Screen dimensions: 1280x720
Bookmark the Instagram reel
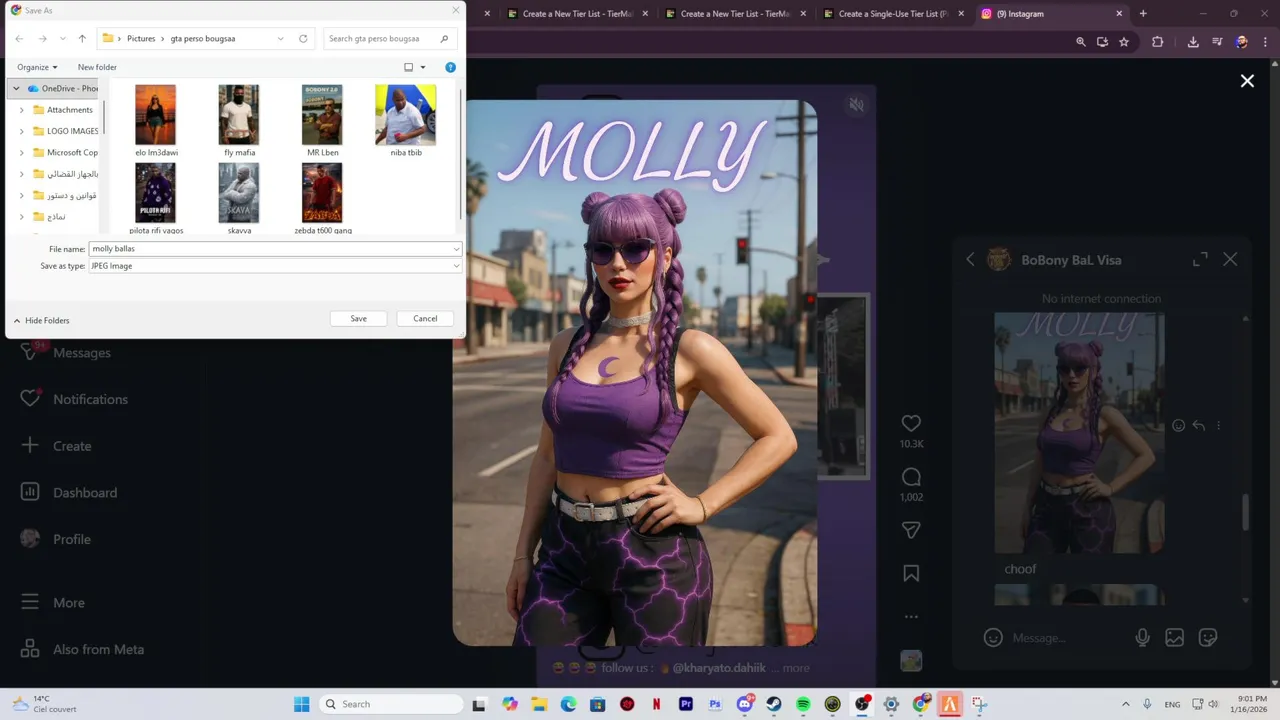(911, 573)
